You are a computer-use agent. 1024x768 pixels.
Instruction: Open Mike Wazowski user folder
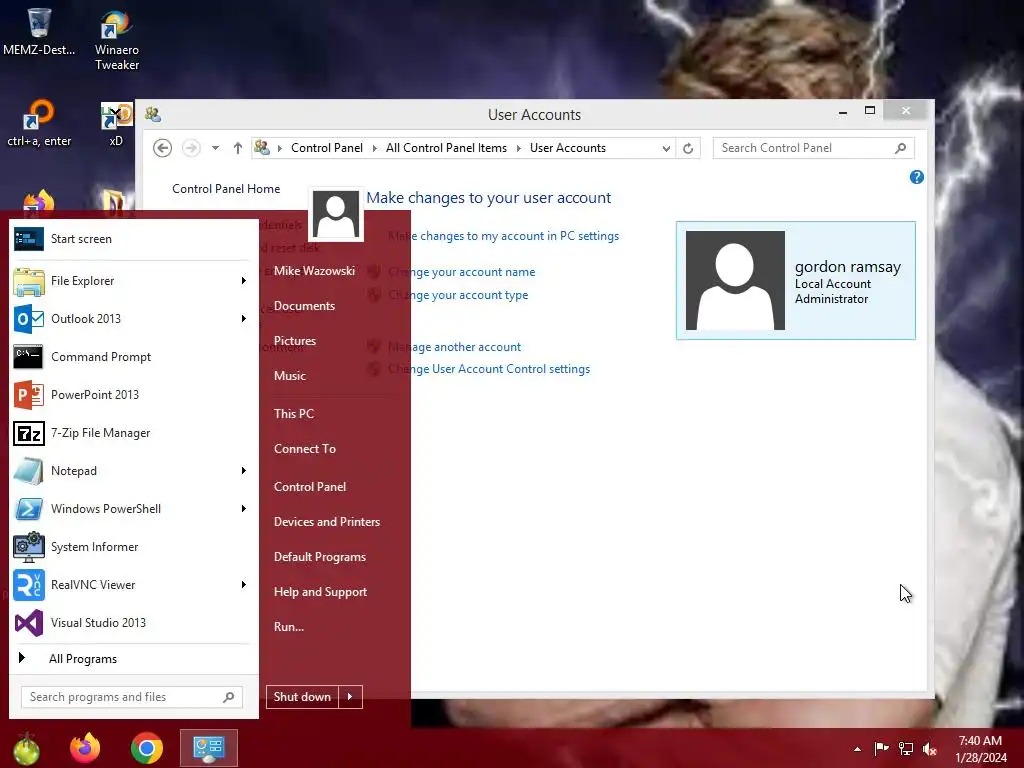coord(314,271)
